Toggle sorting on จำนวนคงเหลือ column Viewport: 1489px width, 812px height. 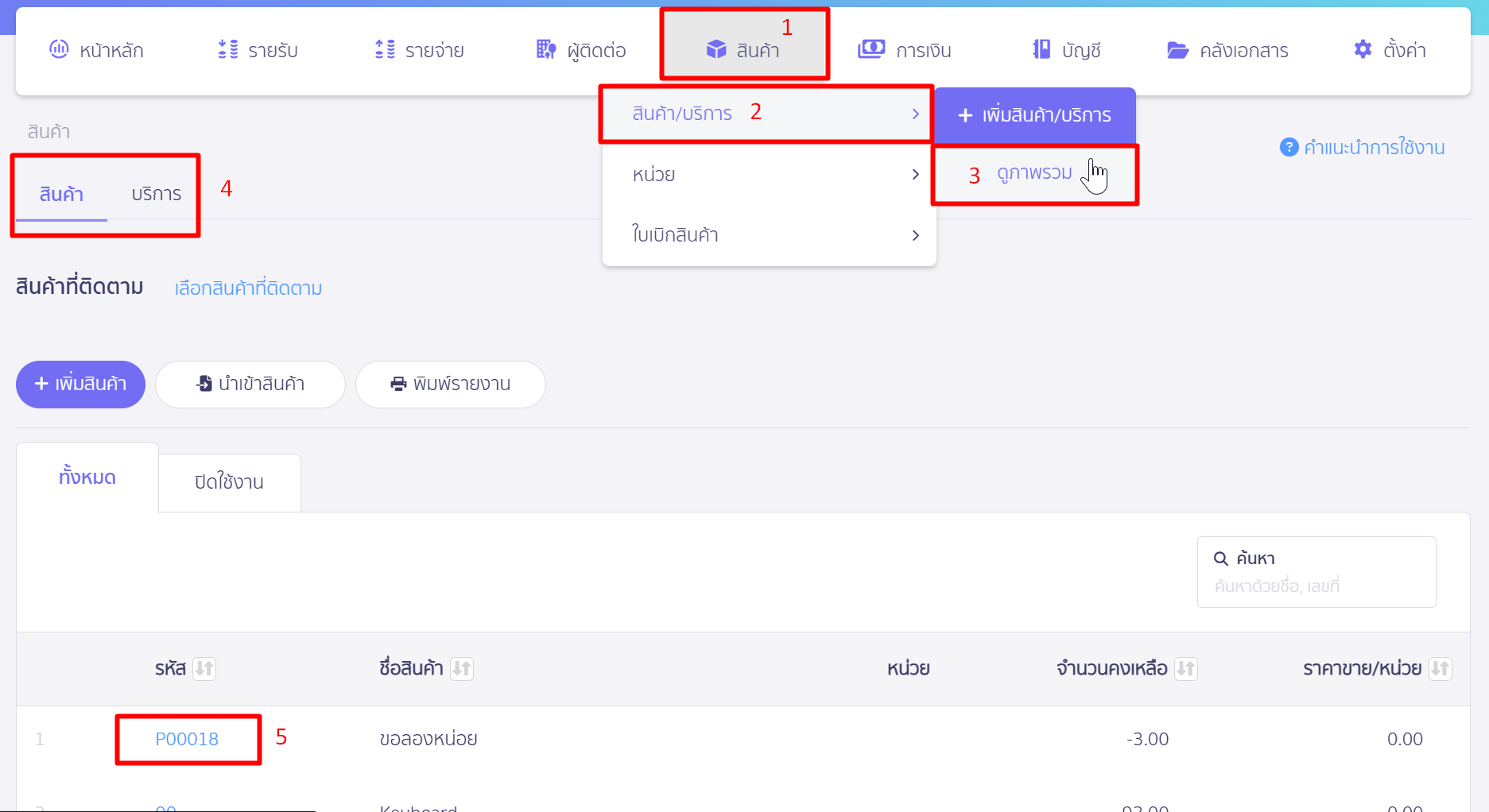coord(1185,668)
